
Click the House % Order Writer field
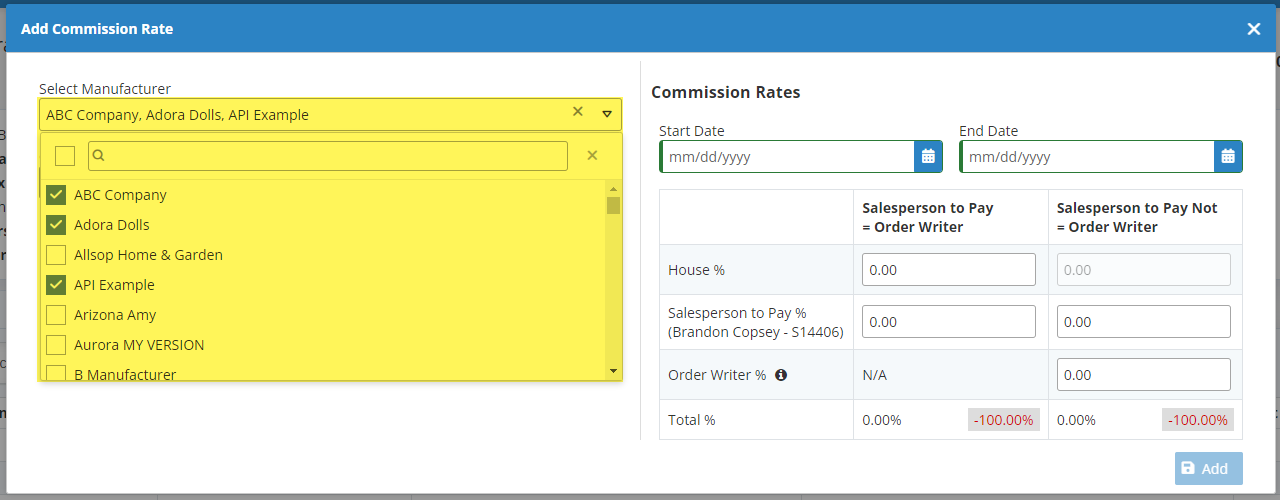tap(948, 270)
